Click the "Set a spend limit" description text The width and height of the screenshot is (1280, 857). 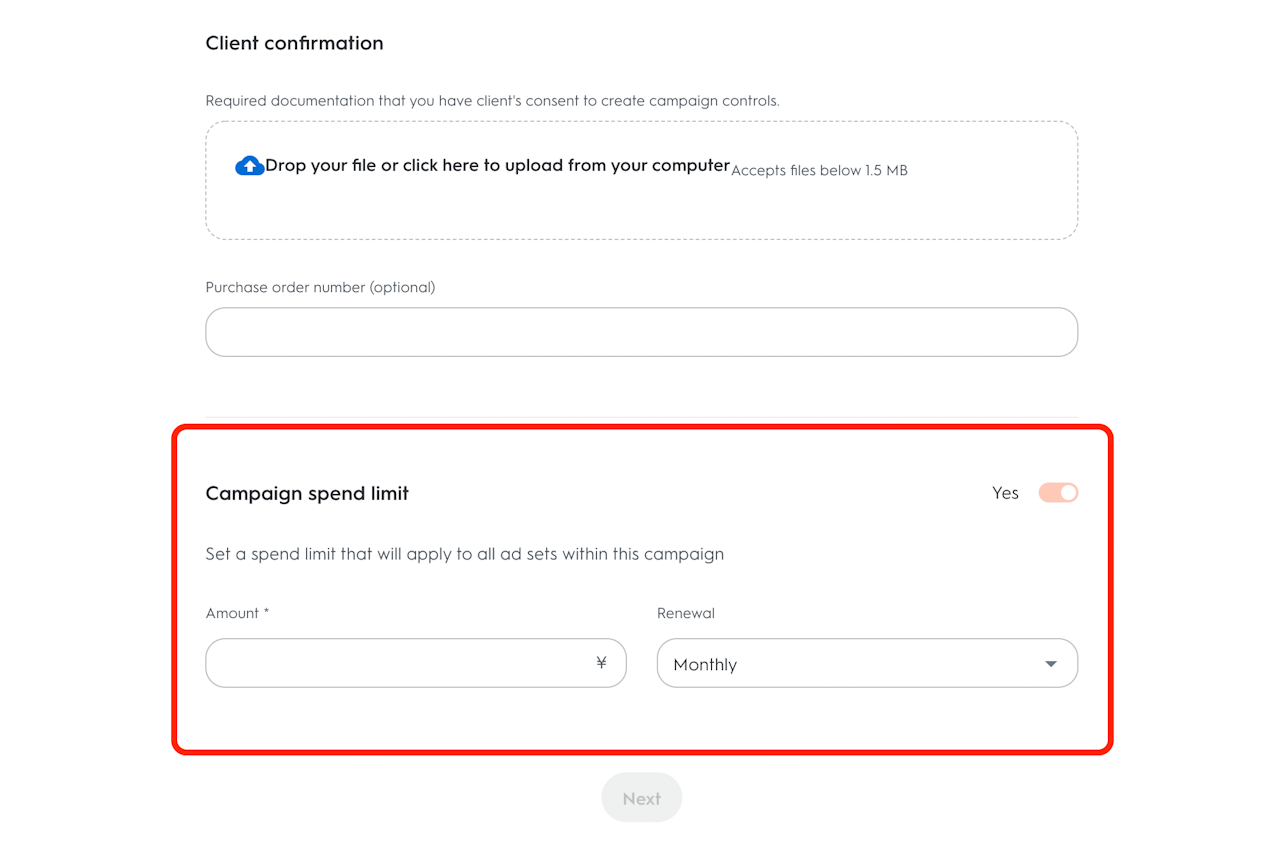(x=464, y=554)
